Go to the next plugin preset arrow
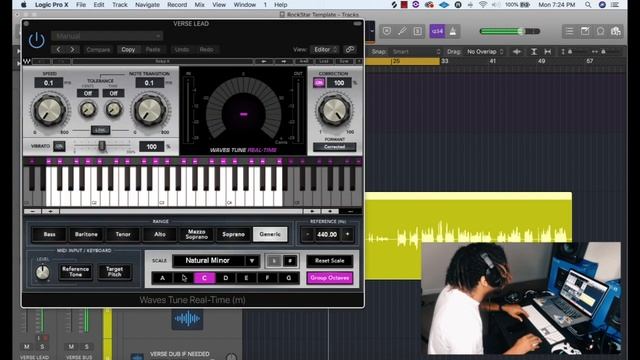This screenshot has height=360, width=640. click(72, 49)
